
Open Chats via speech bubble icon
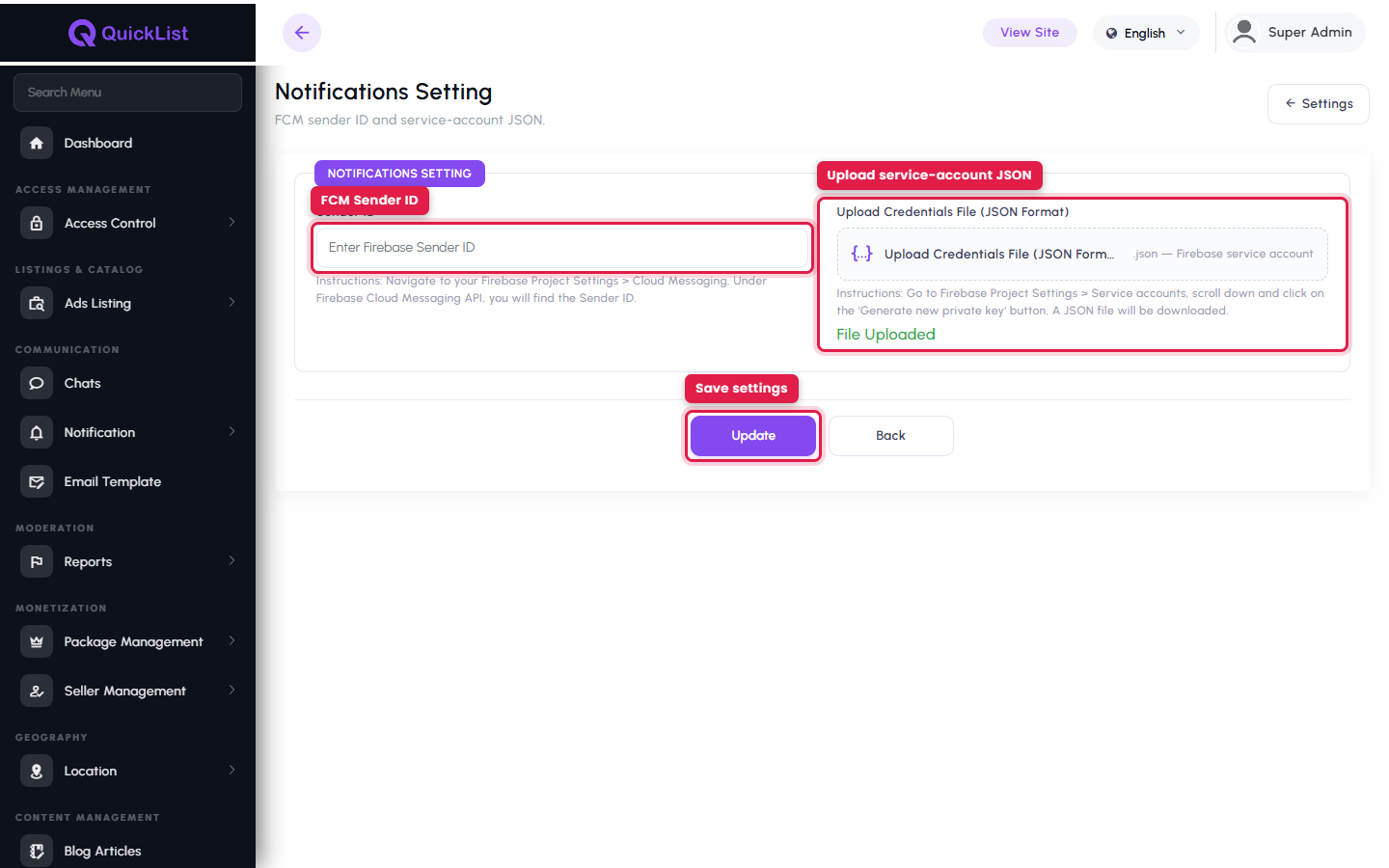click(x=37, y=383)
